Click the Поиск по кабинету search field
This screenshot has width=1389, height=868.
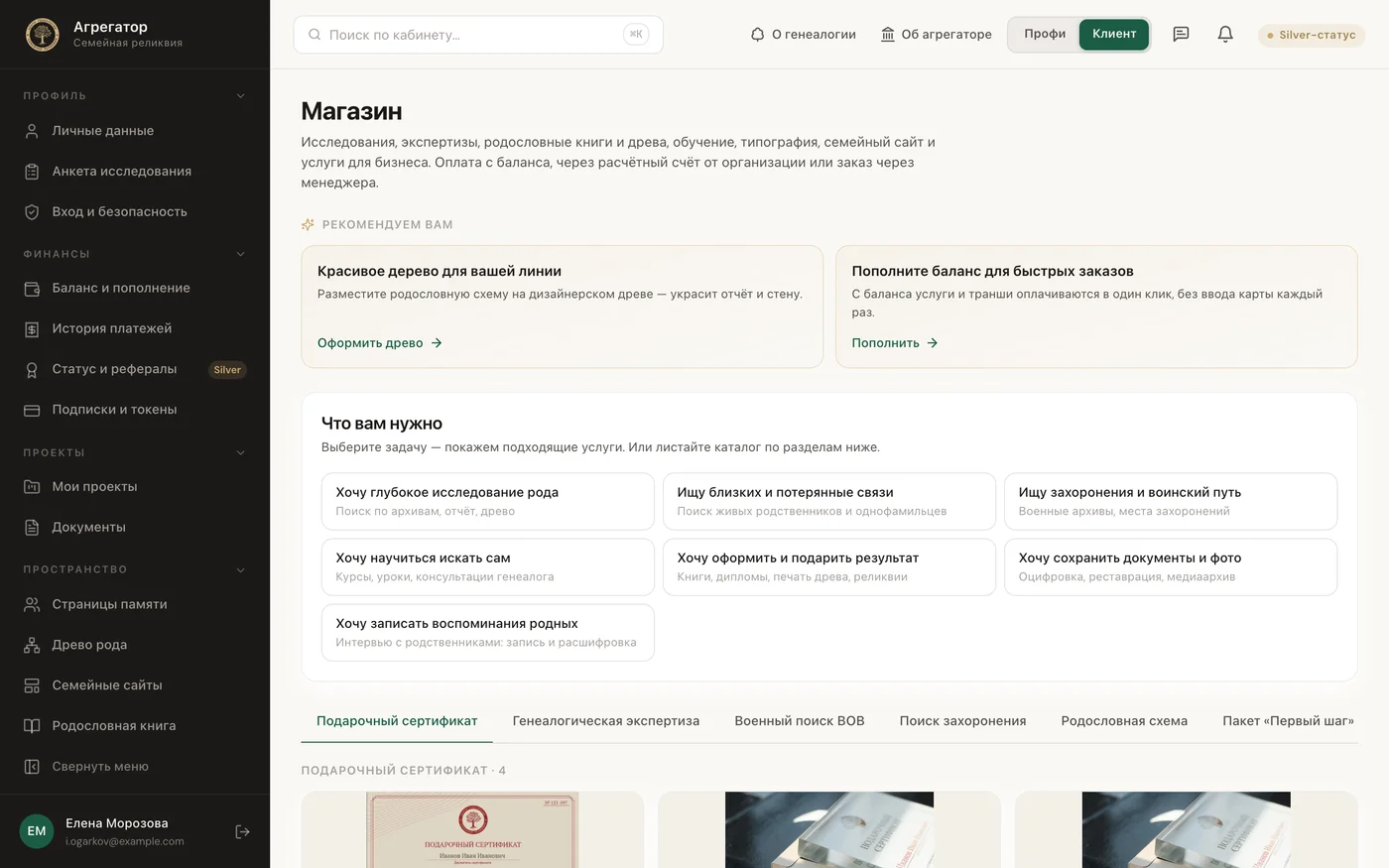pyautogui.click(x=478, y=35)
